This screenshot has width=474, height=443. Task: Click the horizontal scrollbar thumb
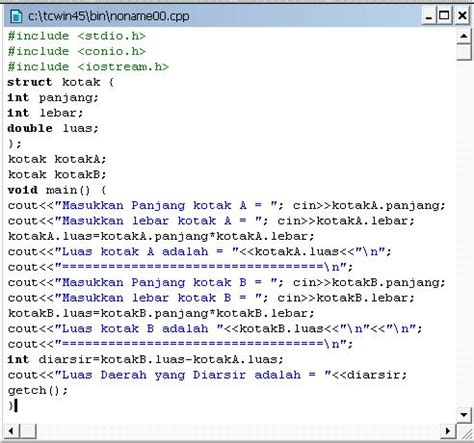[28, 431]
